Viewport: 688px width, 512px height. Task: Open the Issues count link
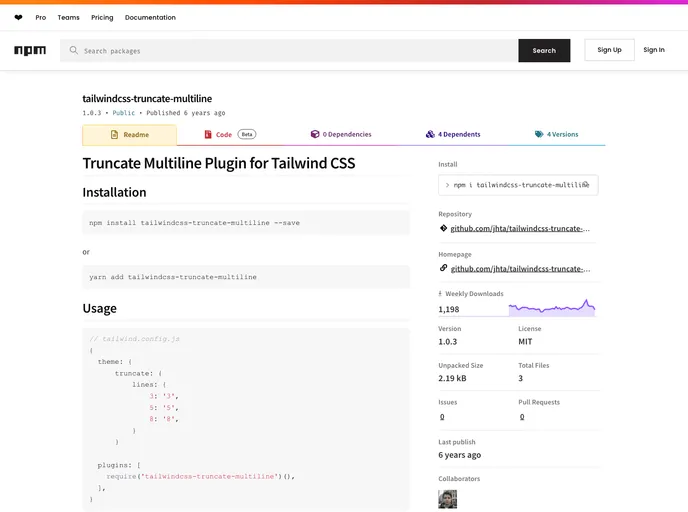click(442, 417)
